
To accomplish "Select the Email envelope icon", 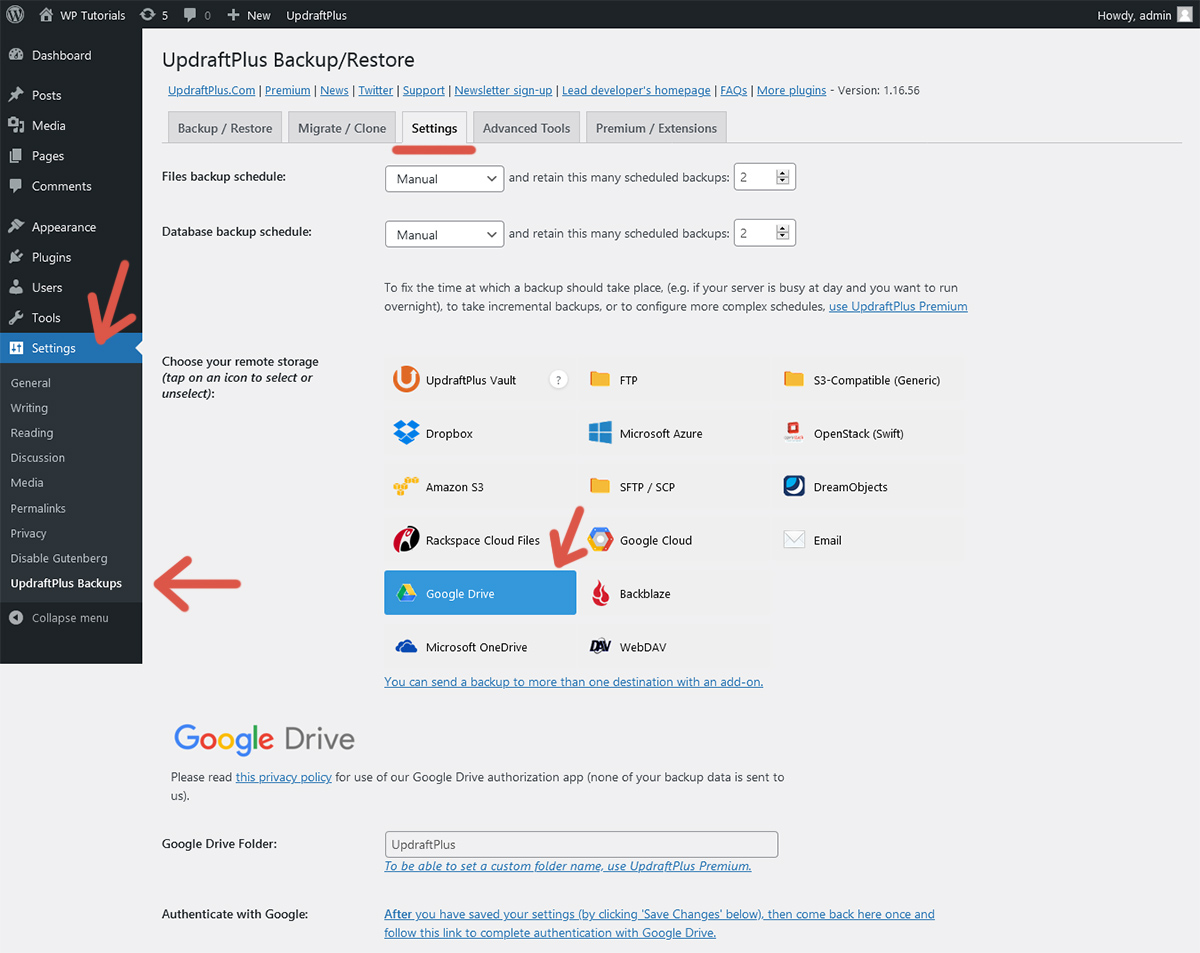I will 794,540.
